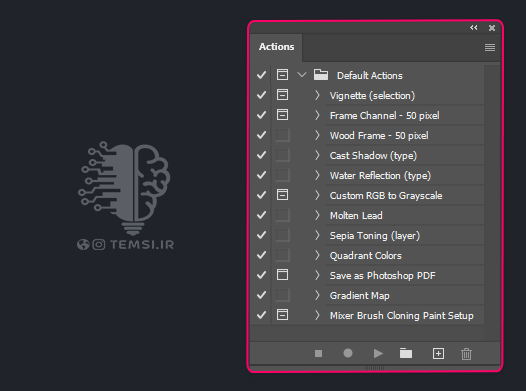Viewport: 526px width, 391px height.
Task: Toggle checkmark for Default Actions set
Action: [261, 75]
